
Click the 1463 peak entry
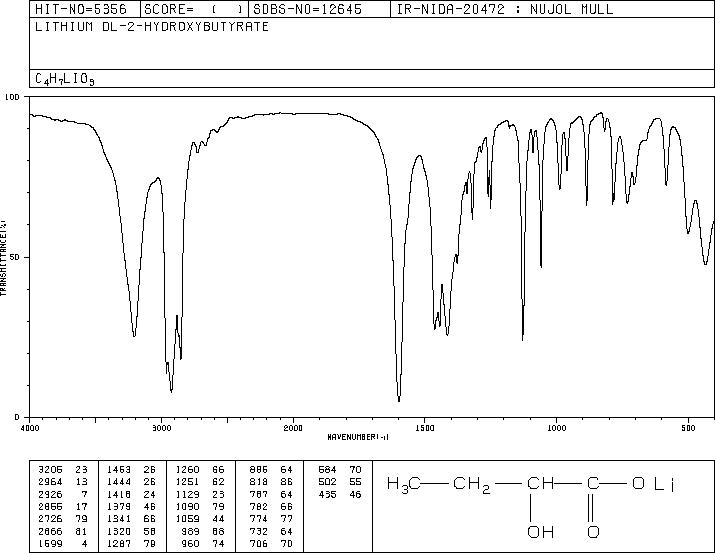(131, 469)
